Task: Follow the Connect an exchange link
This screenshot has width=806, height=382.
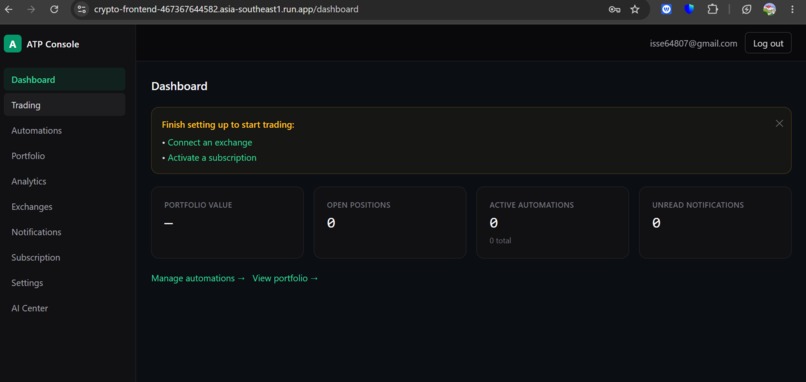Action: coord(210,142)
